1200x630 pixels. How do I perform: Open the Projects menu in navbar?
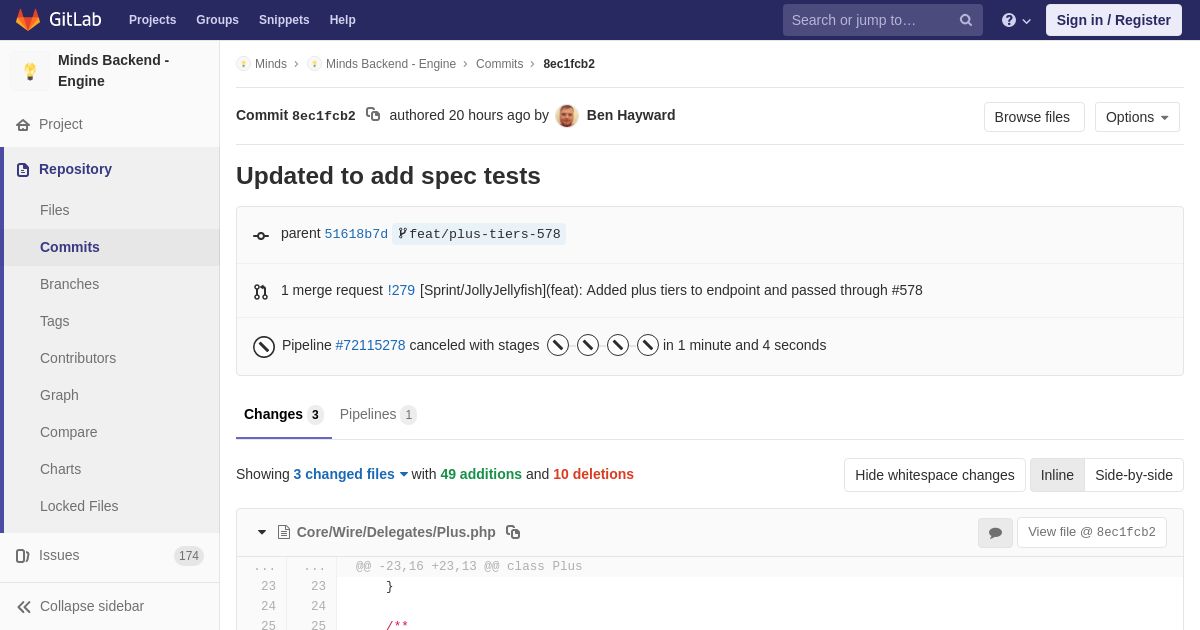click(x=152, y=20)
